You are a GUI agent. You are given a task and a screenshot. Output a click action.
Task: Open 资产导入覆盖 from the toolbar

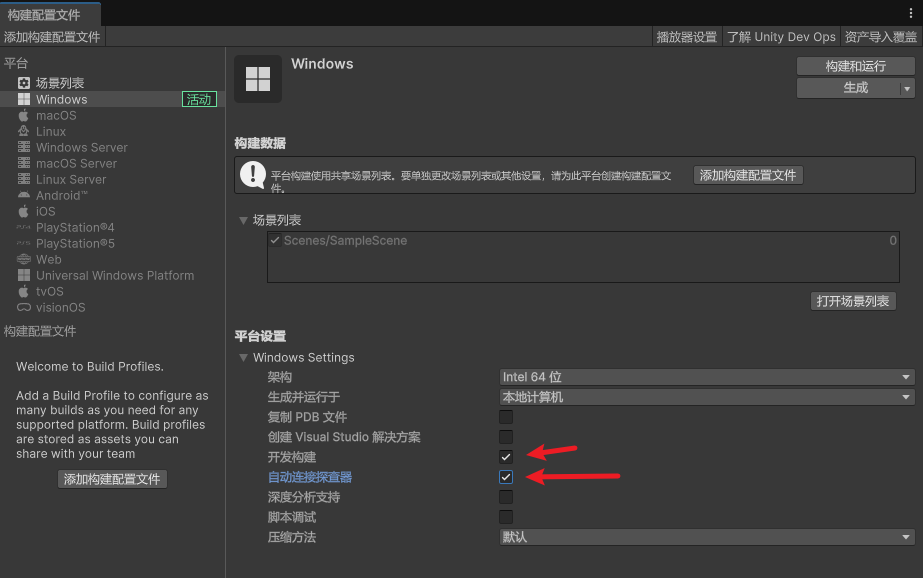[881, 37]
